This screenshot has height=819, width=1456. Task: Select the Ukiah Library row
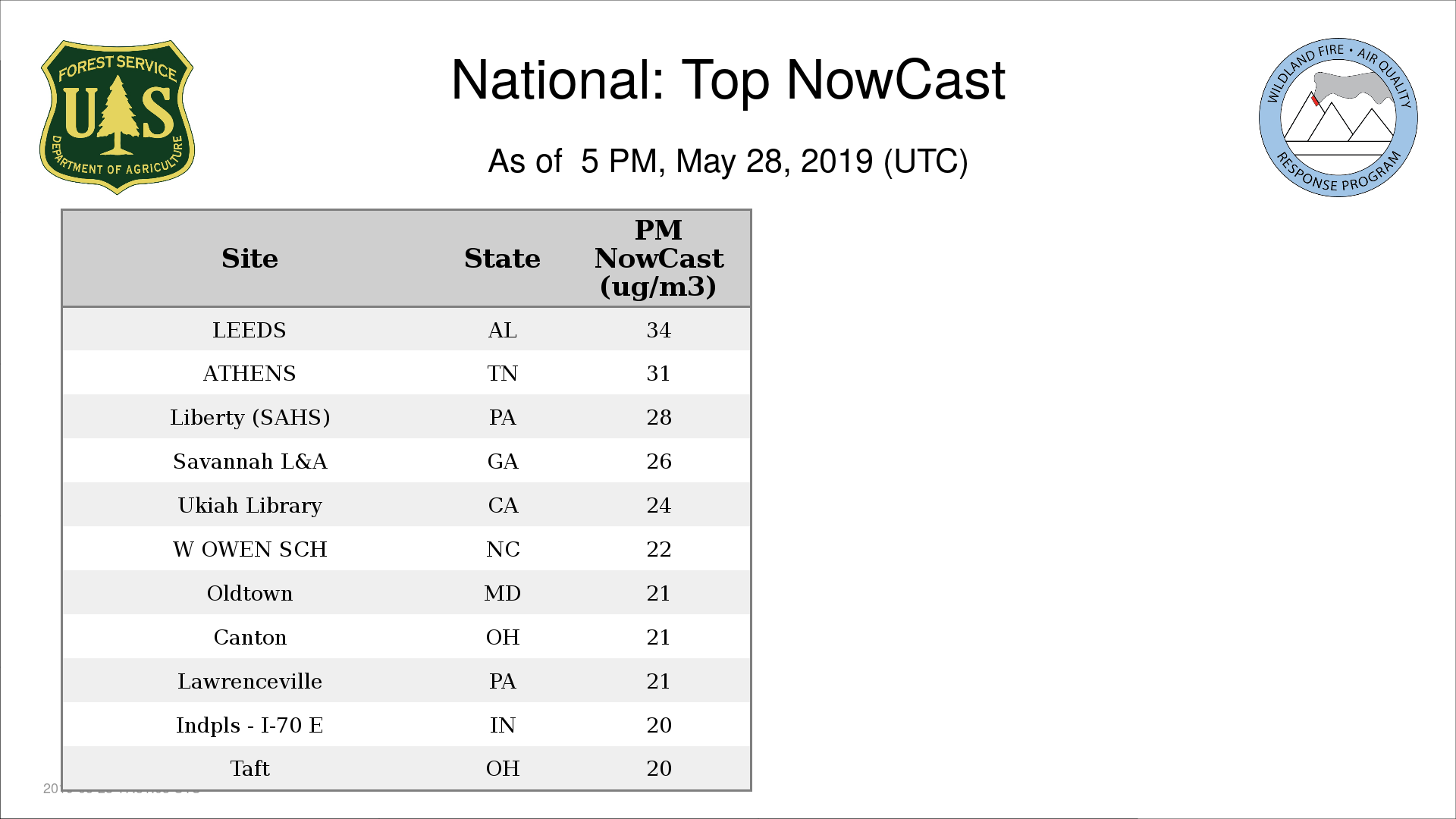coord(249,506)
